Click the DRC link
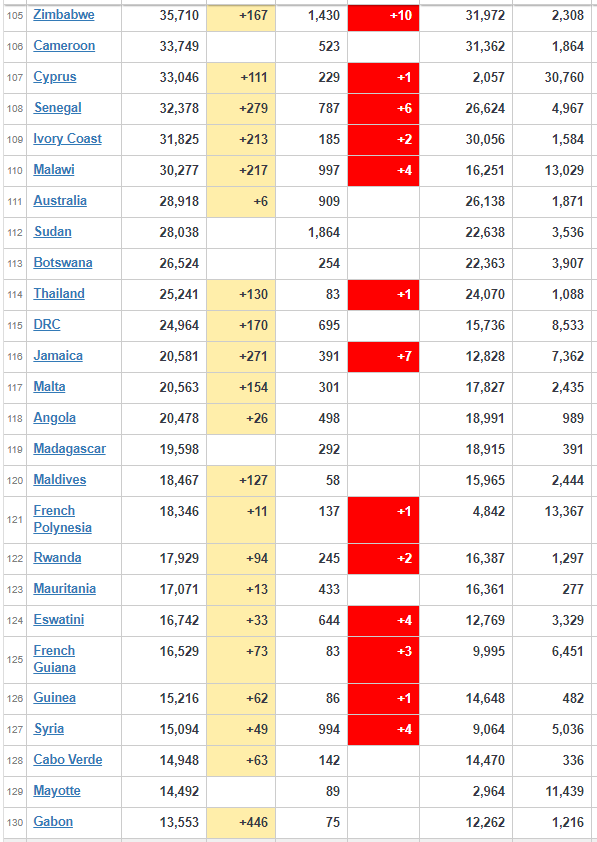The height and width of the screenshot is (842, 597). 47,325
